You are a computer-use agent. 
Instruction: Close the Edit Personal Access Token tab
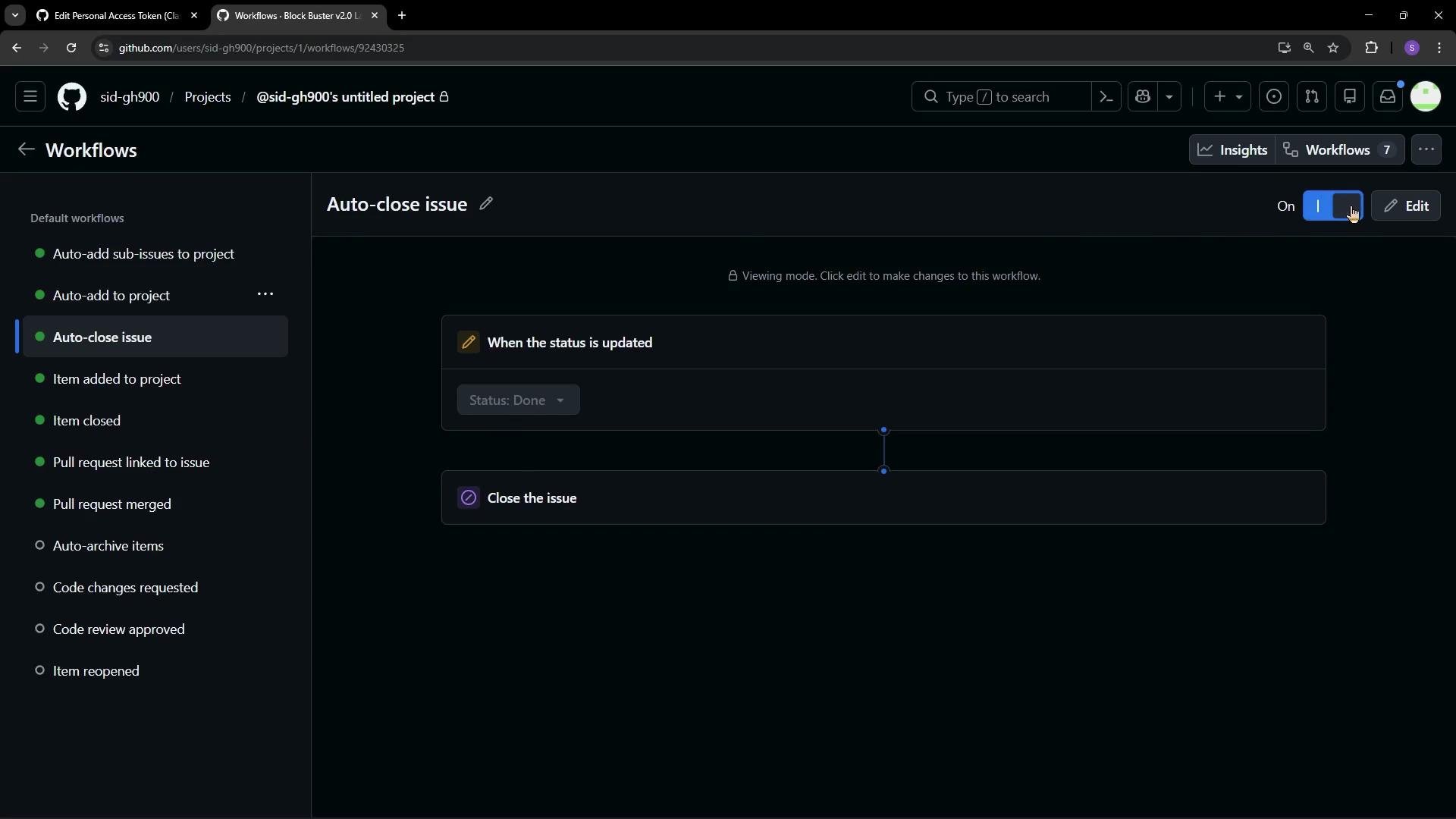click(194, 15)
